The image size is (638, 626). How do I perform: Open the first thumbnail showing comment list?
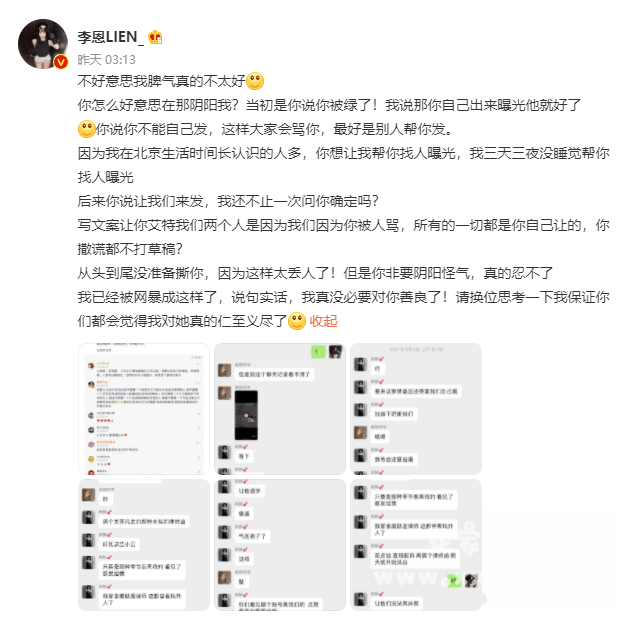[144, 409]
